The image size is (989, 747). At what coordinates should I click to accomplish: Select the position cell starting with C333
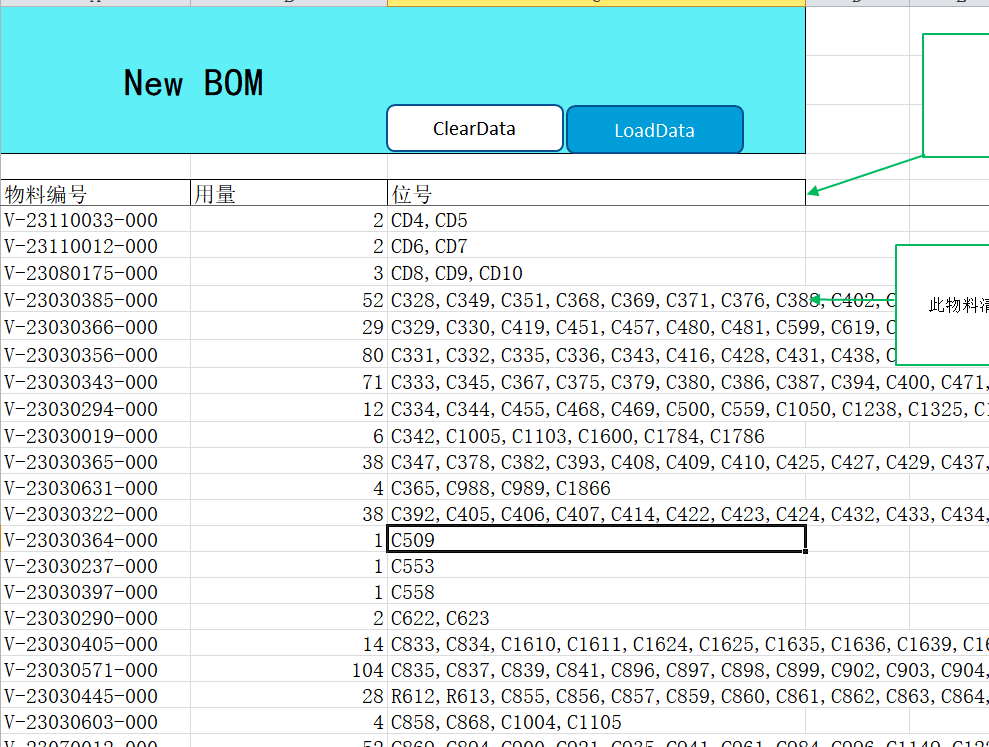(x=597, y=382)
